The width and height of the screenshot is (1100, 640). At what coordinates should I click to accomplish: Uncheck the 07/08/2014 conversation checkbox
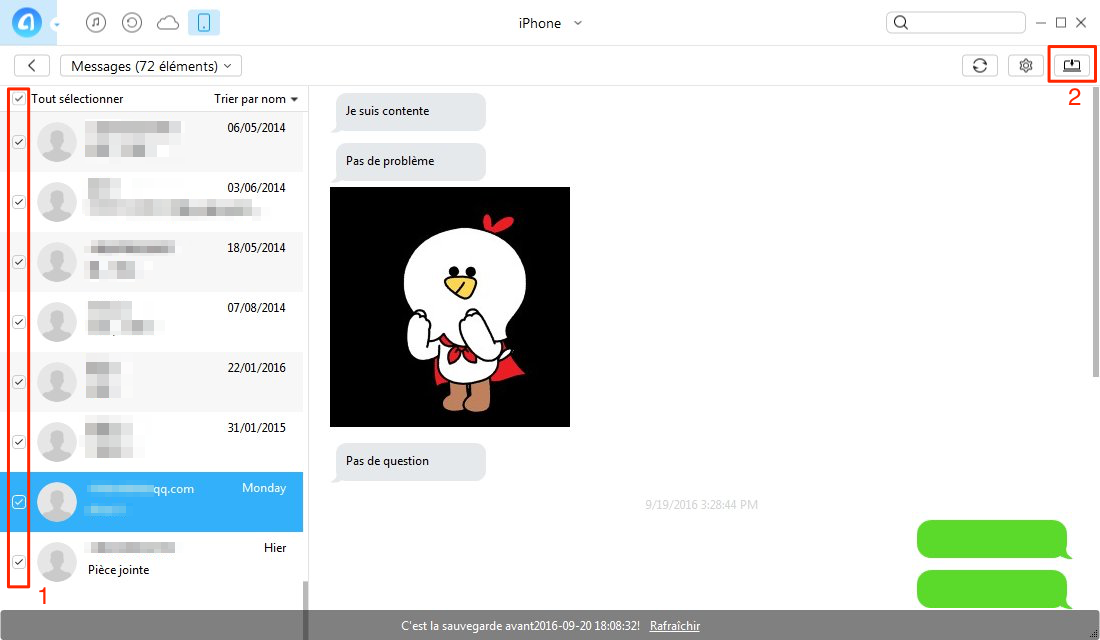point(19,321)
